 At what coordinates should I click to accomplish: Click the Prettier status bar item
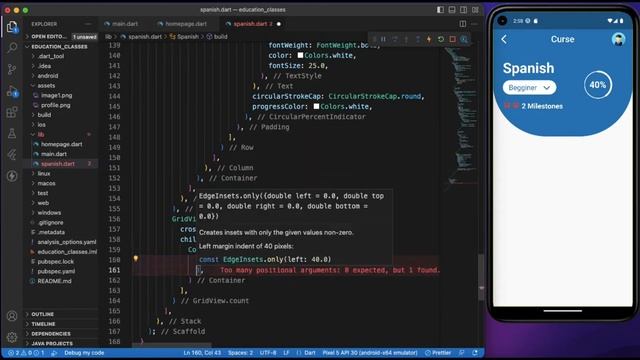pos(438,353)
